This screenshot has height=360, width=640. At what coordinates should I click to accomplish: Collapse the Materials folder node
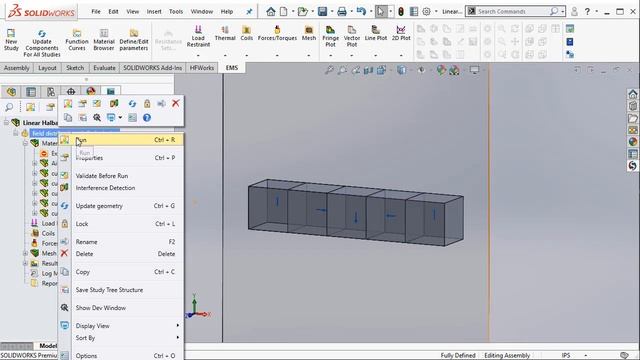(25, 143)
